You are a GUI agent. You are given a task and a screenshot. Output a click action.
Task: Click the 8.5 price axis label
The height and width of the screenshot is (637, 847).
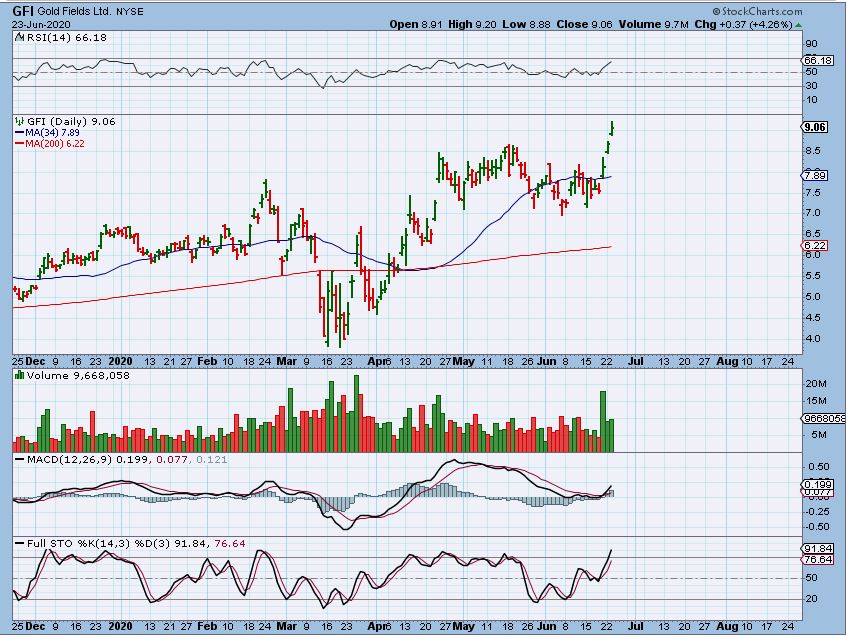point(813,151)
